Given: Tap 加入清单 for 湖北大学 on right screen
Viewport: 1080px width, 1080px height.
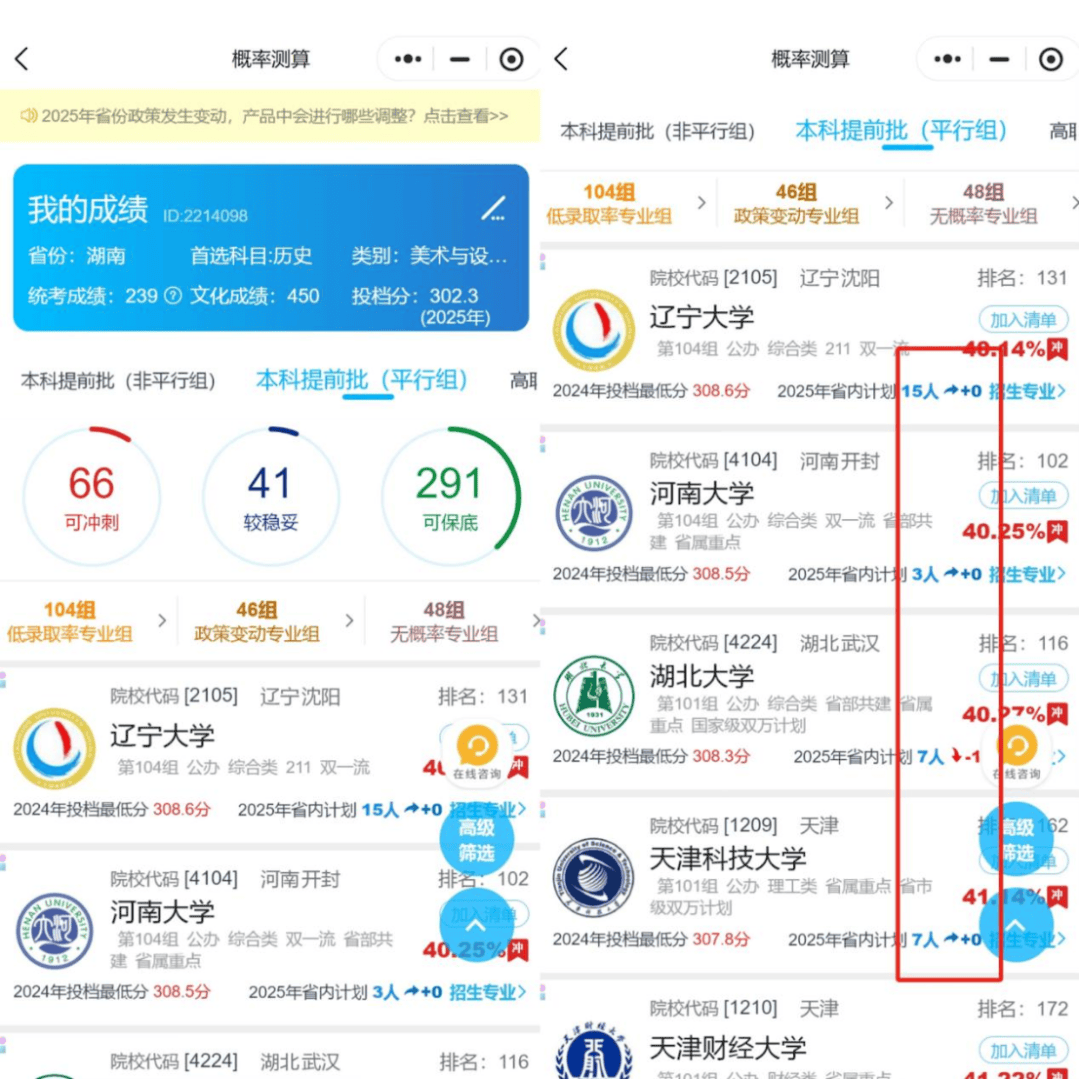Looking at the screenshot, I should click(1023, 679).
